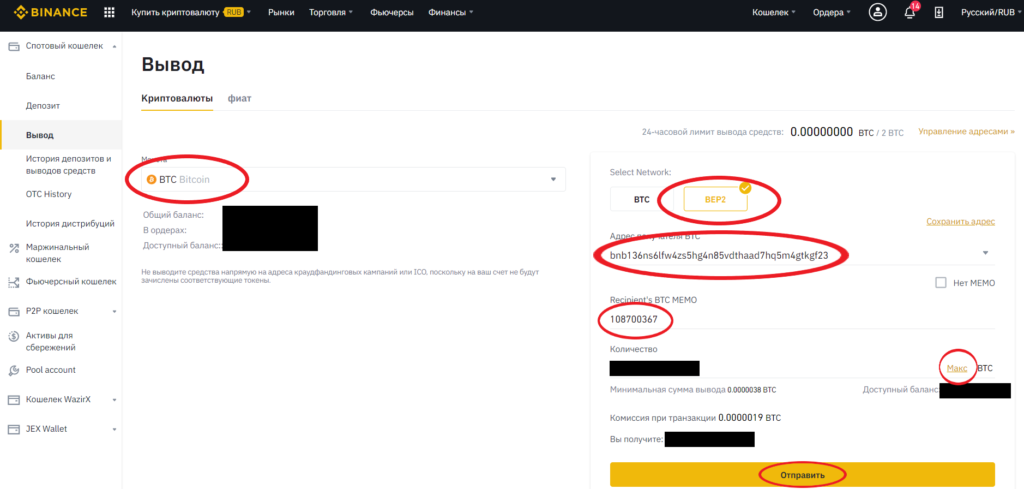The height and width of the screenshot is (489, 1024).
Task: Click the WazirX wallet icon
Action: pos(13,400)
